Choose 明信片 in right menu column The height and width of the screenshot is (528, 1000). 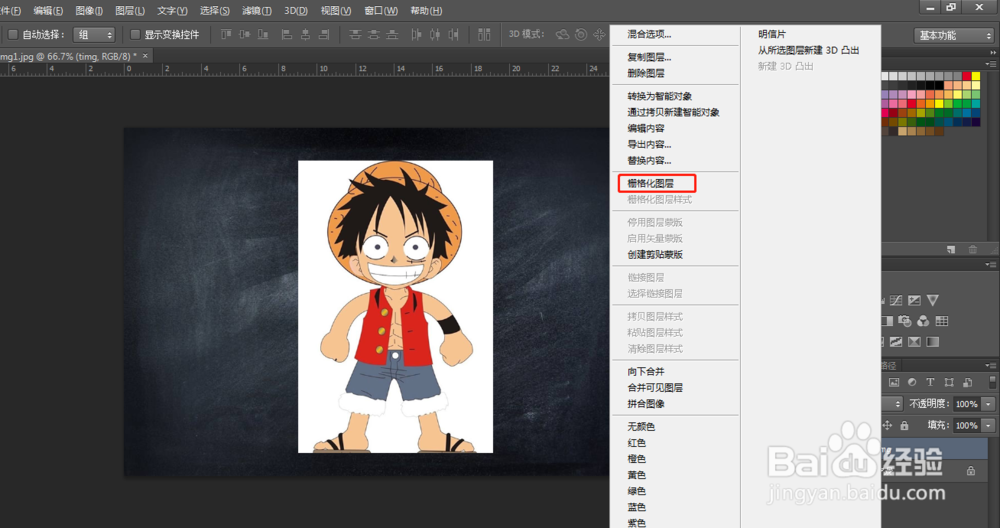772,34
